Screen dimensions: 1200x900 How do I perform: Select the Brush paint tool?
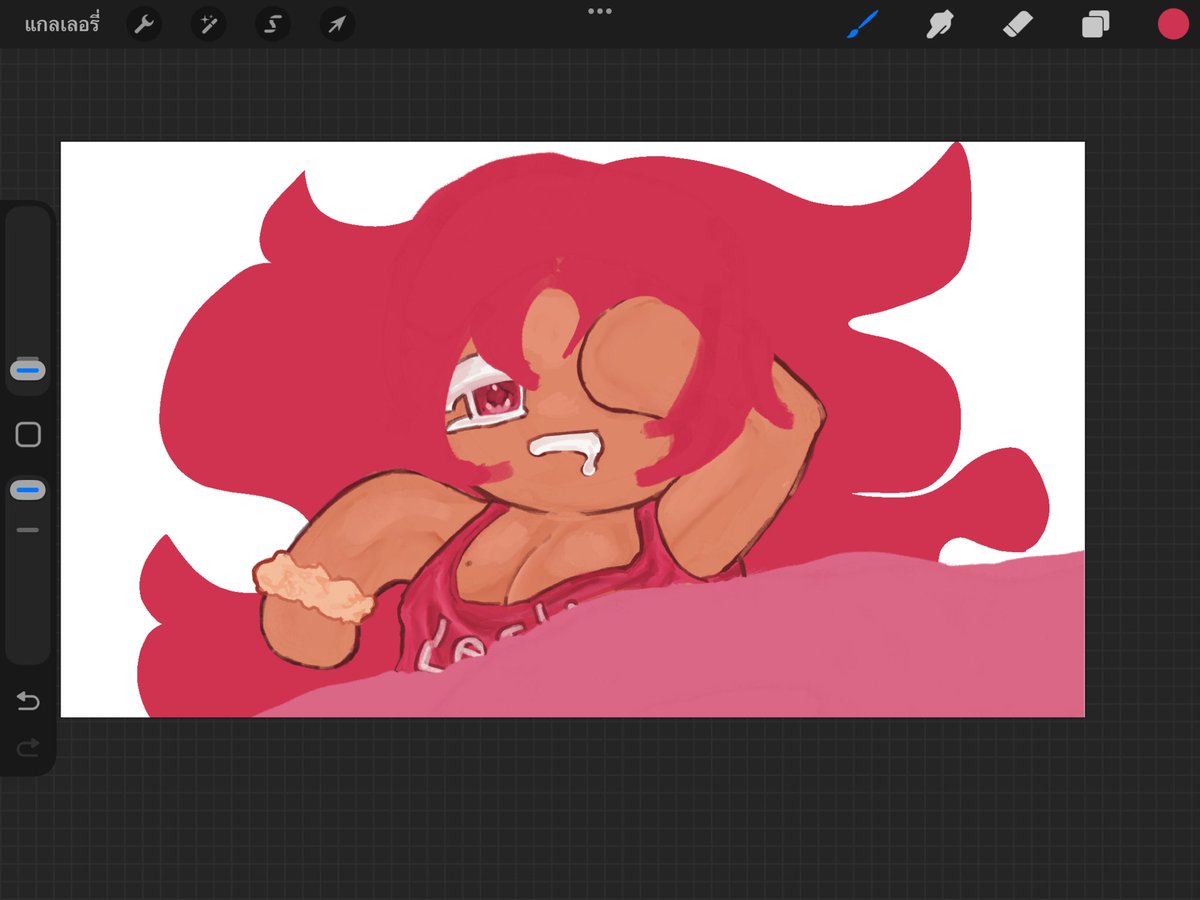[x=861, y=24]
